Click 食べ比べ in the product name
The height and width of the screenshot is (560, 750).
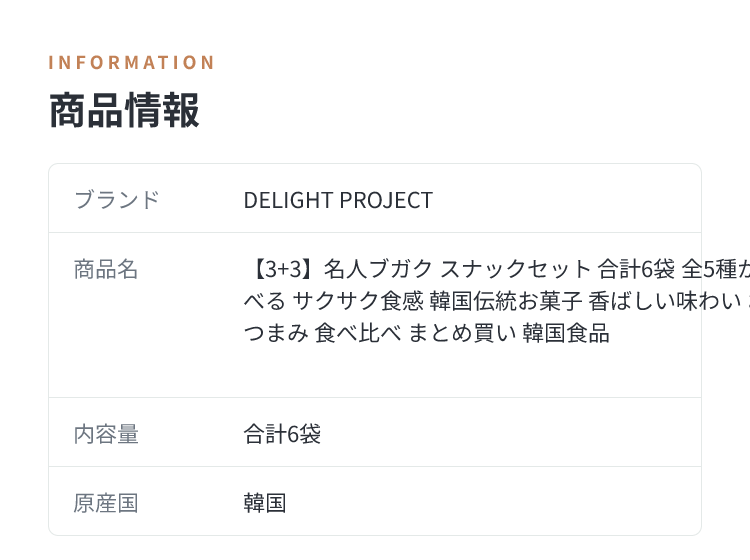tap(358, 333)
